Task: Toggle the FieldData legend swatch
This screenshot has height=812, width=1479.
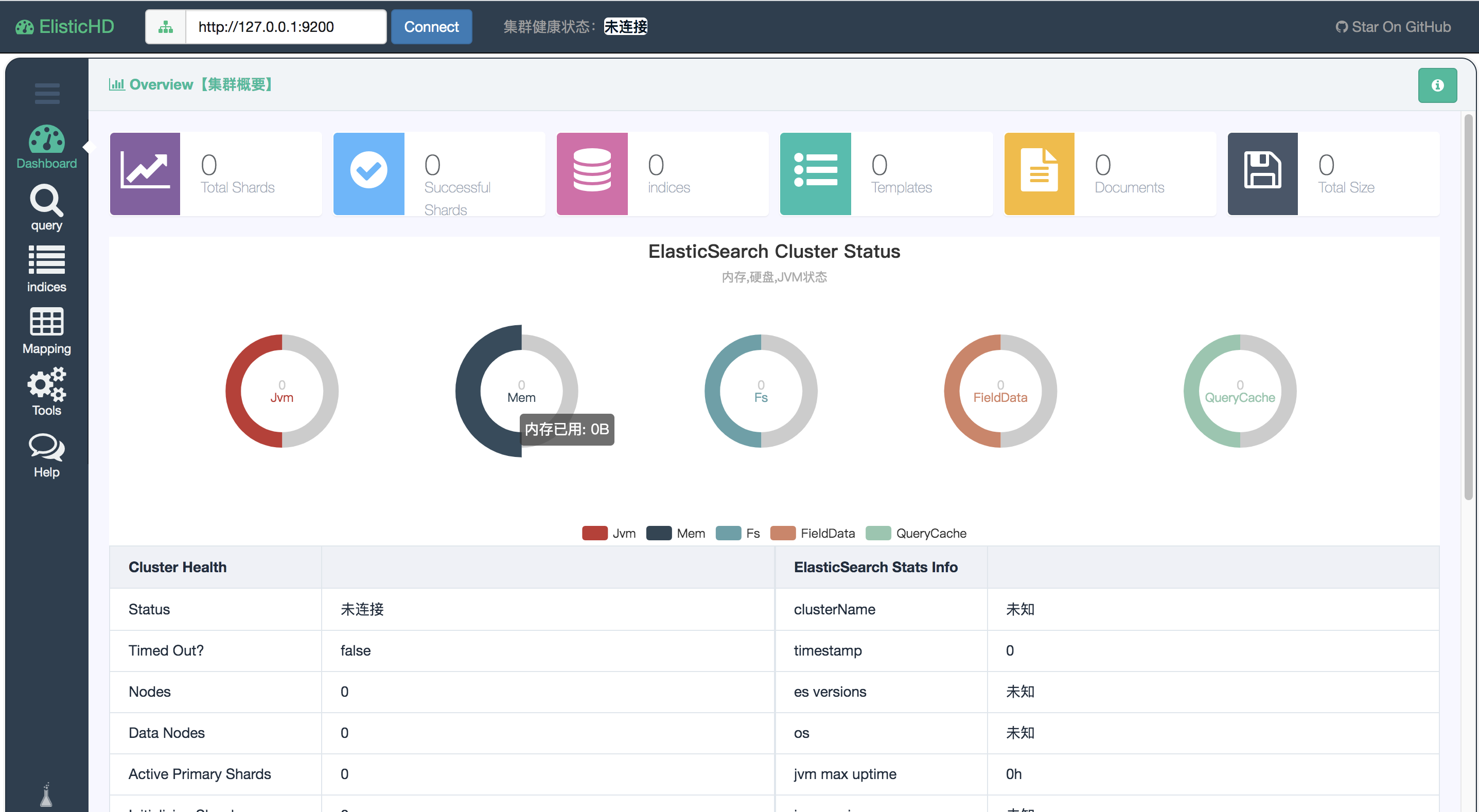Action: click(x=783, y=533)
